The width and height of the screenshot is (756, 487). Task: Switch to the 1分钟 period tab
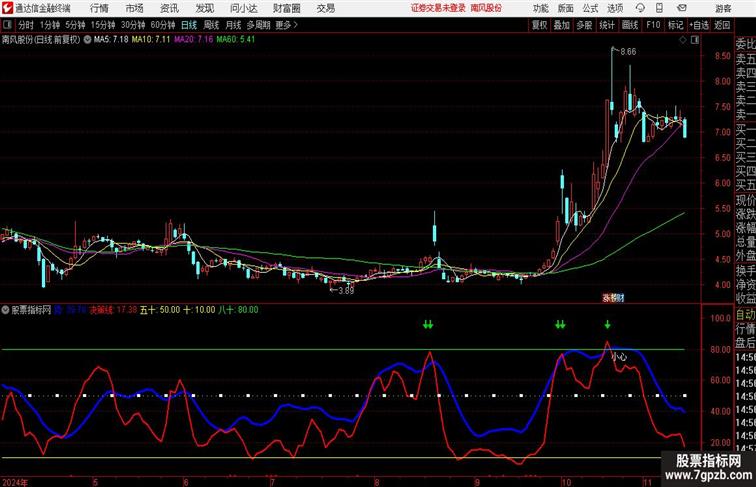pos(50,25)
